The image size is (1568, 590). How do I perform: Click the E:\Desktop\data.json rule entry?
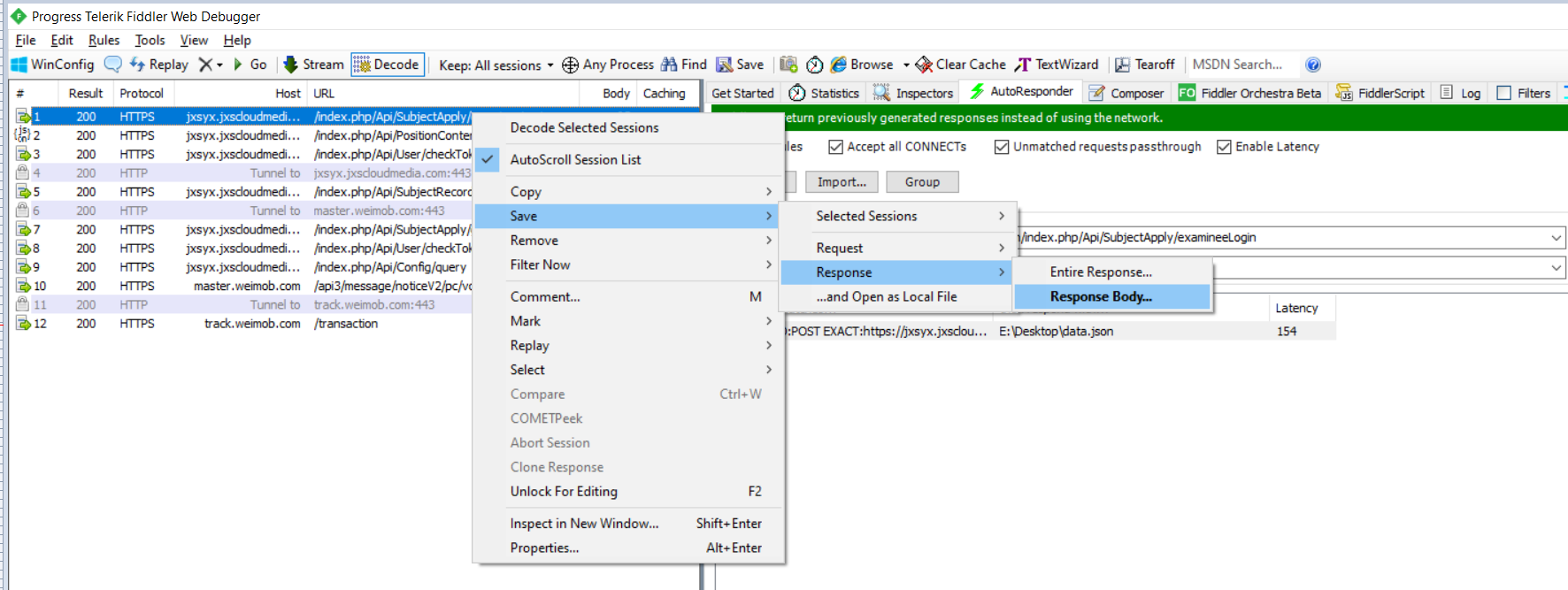pos(1056,331)
